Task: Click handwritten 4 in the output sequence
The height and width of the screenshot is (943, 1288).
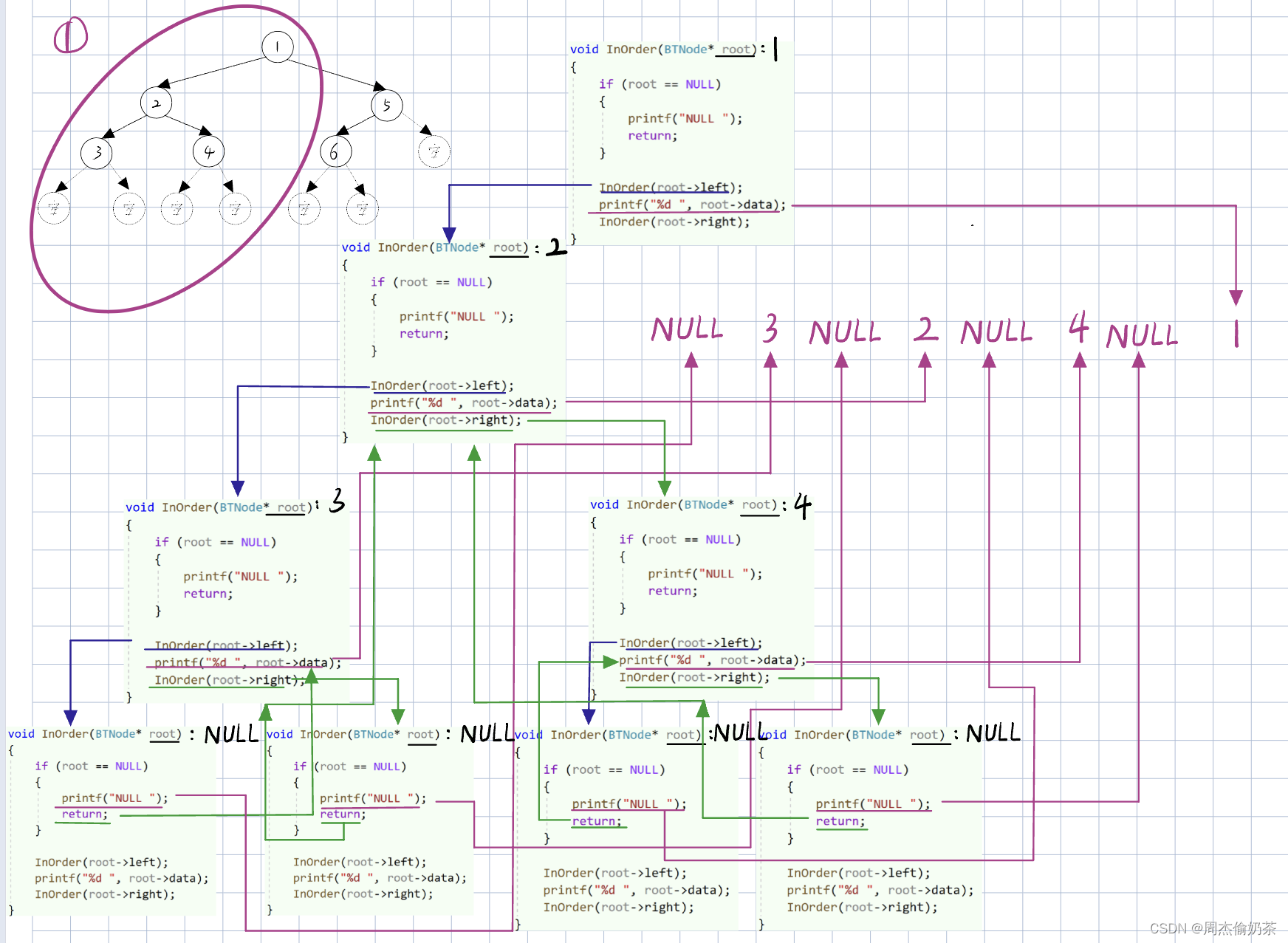Action: point(1079,327)
